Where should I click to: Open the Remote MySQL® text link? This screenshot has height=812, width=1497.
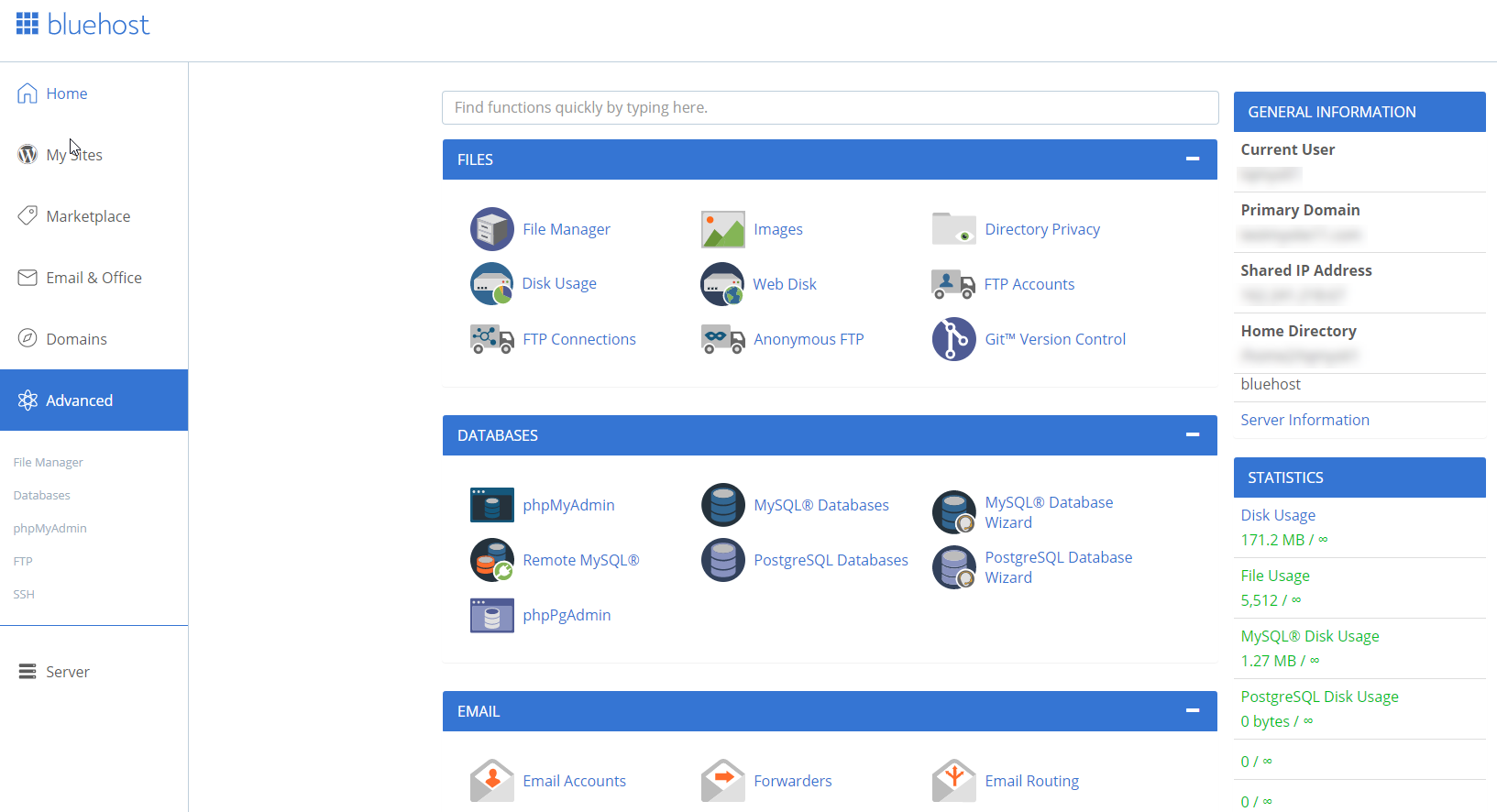581,560
